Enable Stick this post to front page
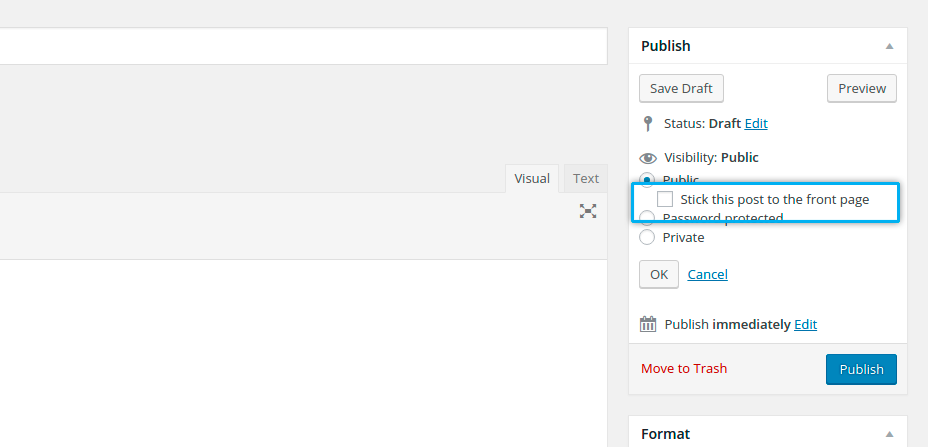This screenshot has width=928, height=447. pos(665,200)
